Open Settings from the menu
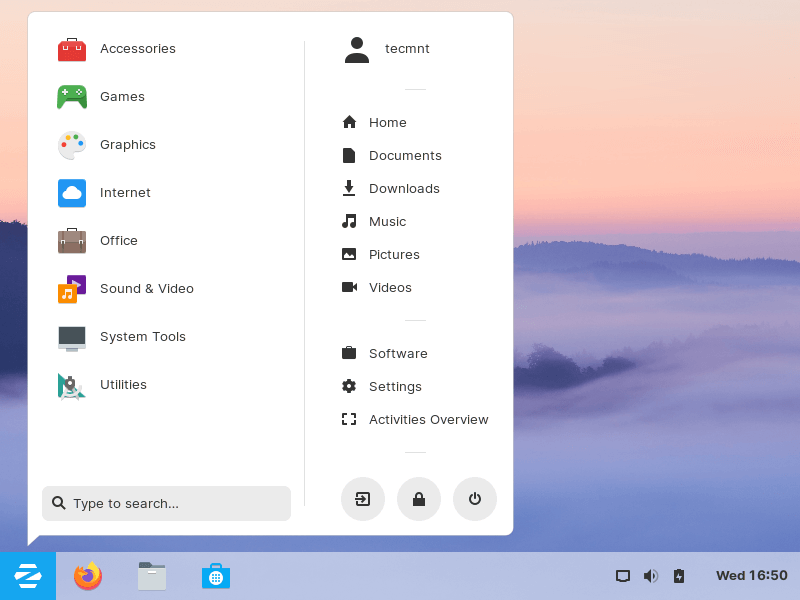 (394, 387)
